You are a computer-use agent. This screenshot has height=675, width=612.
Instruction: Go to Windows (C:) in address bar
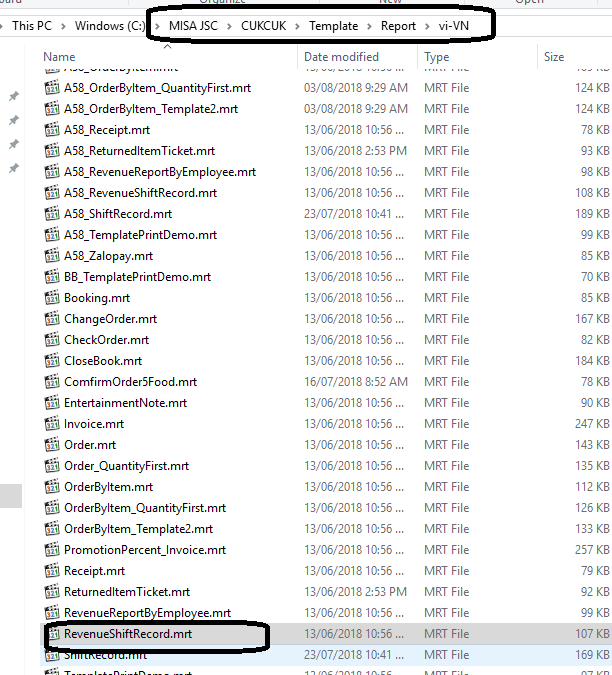click(110, 26)
